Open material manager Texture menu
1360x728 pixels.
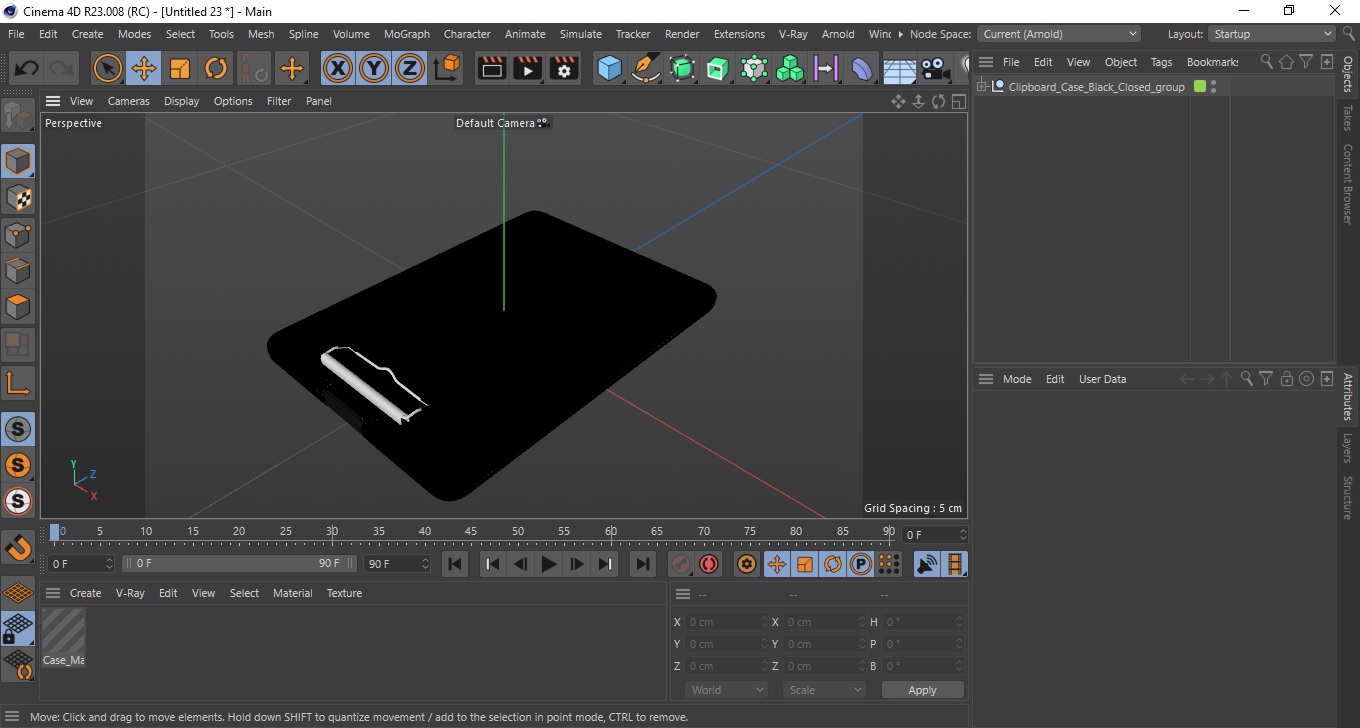click(344, 593)
